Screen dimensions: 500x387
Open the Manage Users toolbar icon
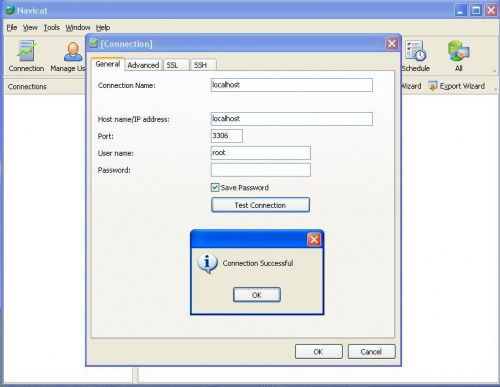(68, 56)
